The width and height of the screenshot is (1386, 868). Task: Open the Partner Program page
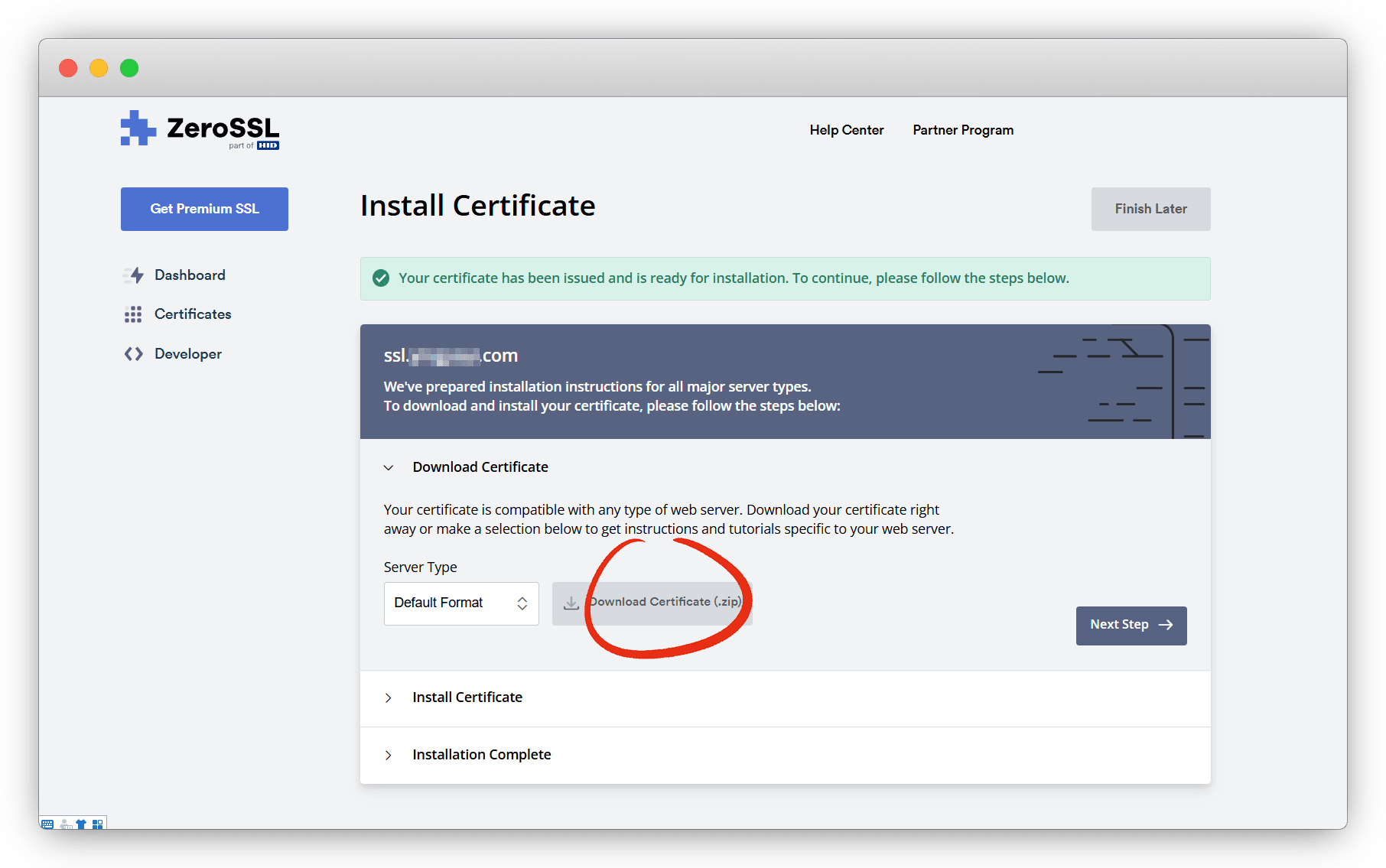coord(962,130)
